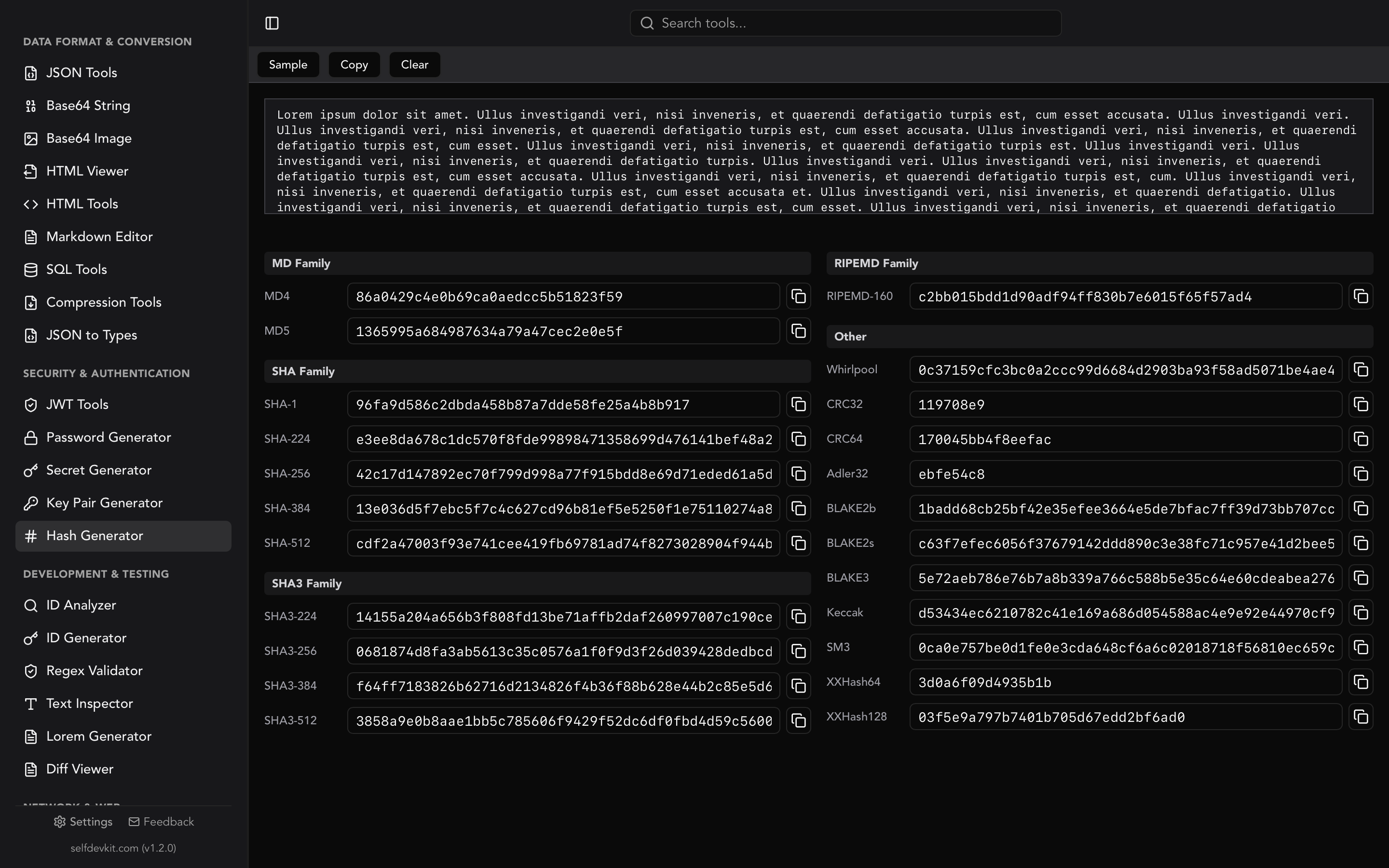Screen dimensions: 1389x868
Task: Open the Text Inspector
Action: tap(123, 703)
